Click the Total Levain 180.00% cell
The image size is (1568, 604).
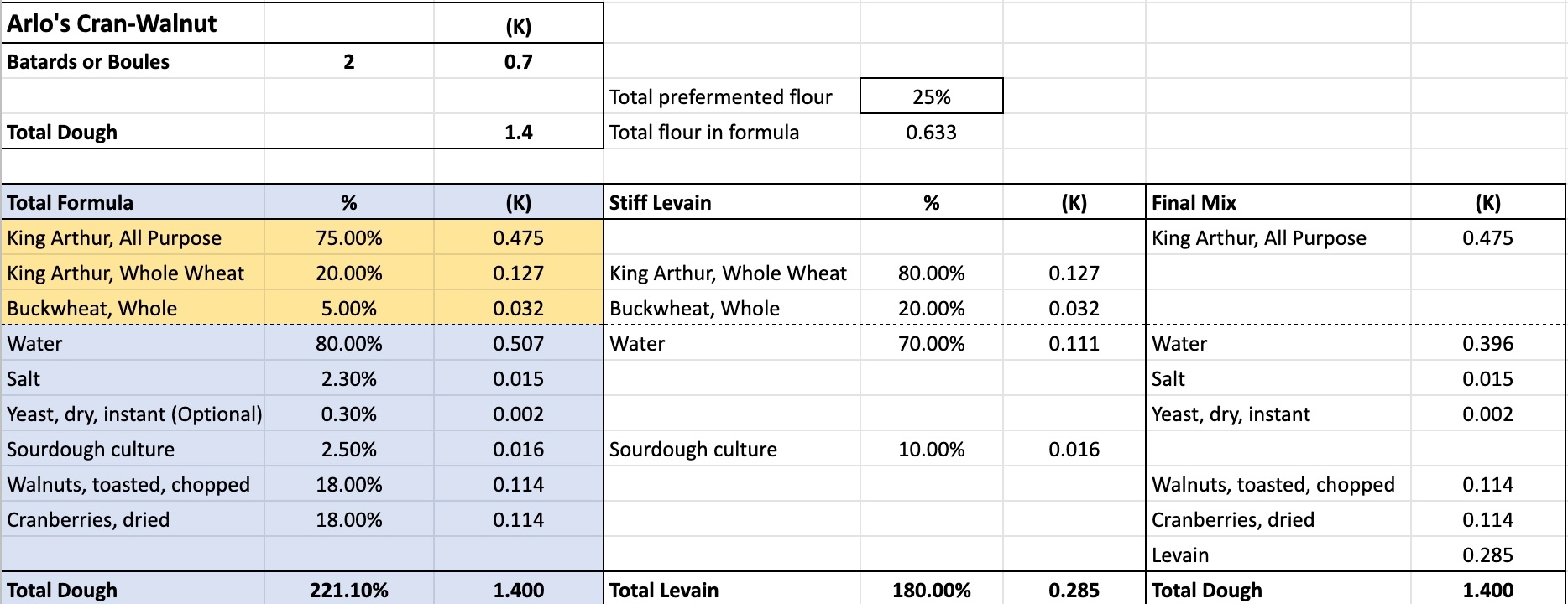point(931,591)
